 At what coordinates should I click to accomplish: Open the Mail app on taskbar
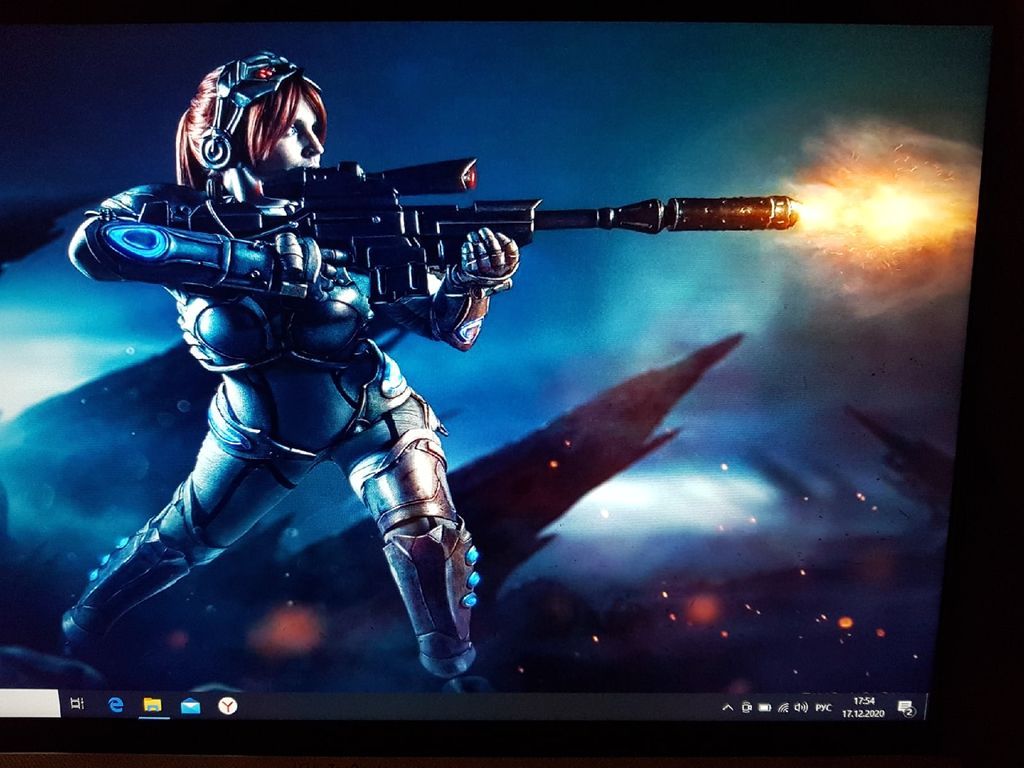[191, 706]
